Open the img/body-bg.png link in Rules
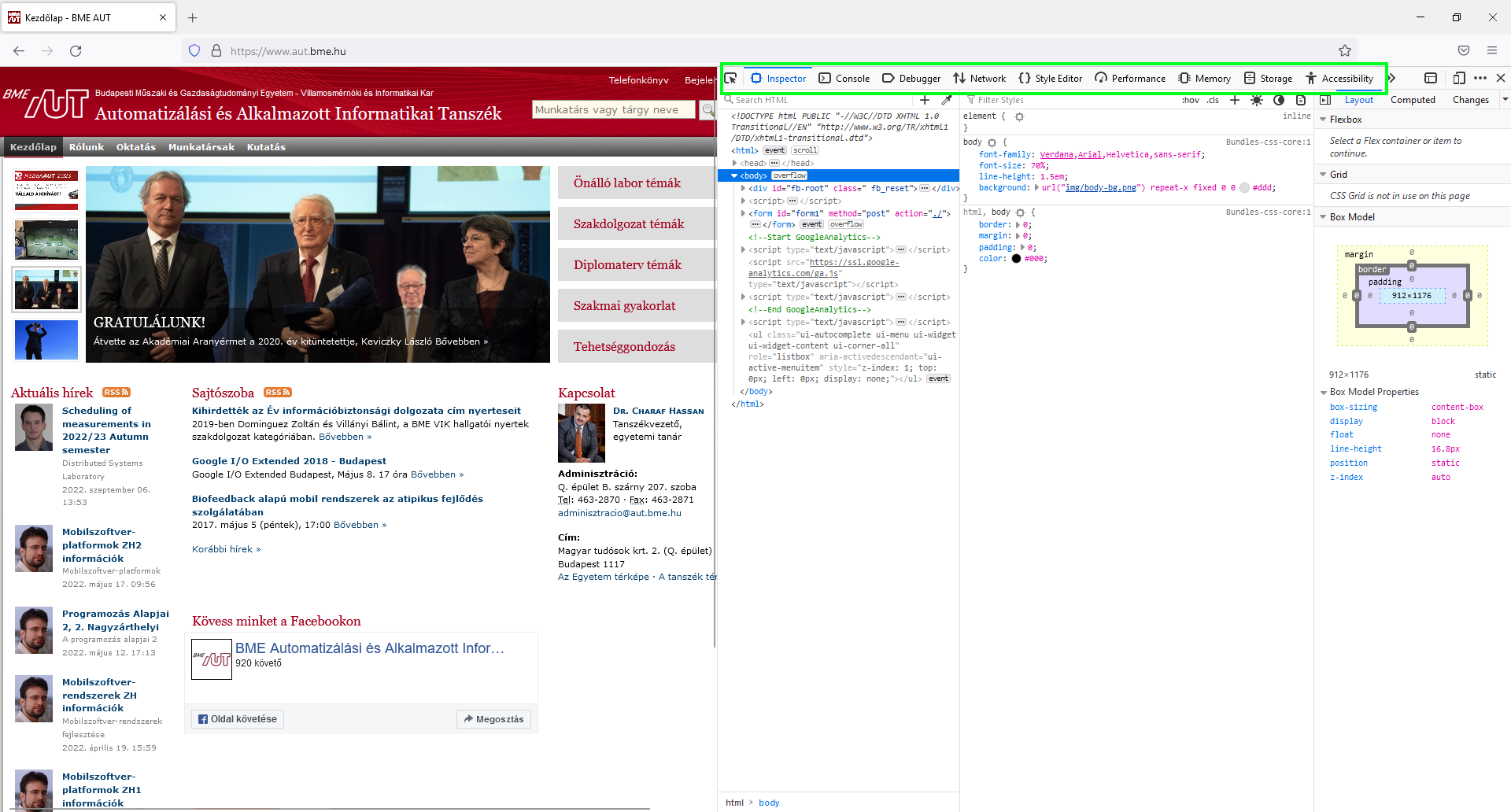This screenshot has width=1511, height=812. [x=1101, y=188]
